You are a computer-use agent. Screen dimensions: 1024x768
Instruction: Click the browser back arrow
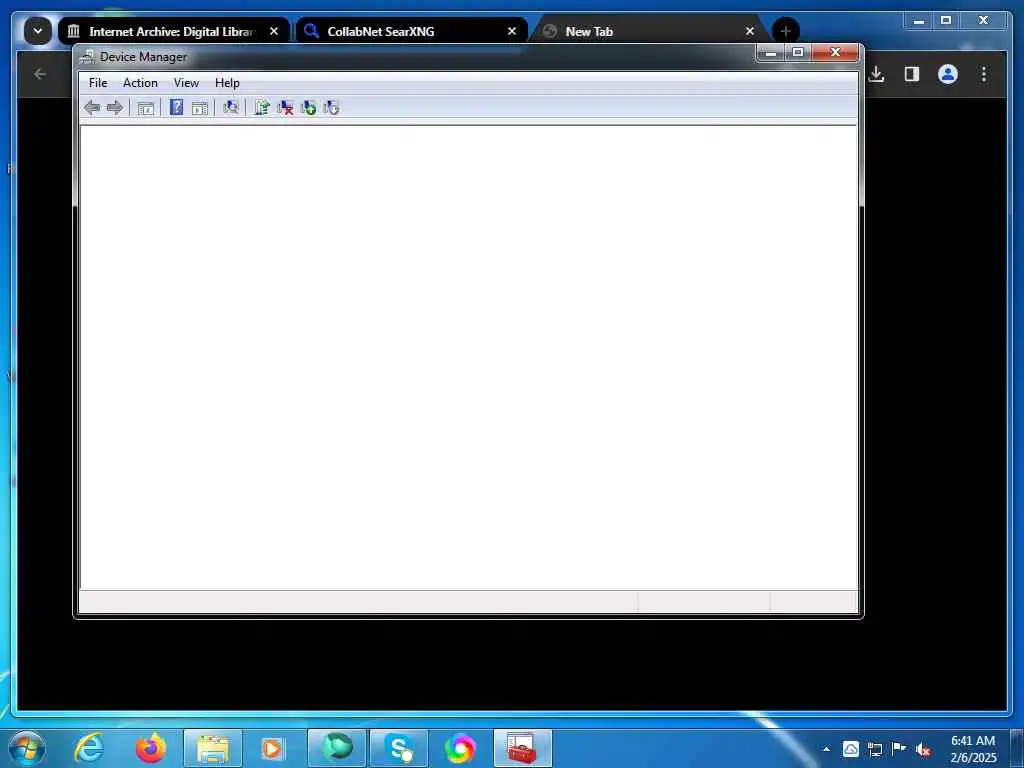tap(40, 74)
